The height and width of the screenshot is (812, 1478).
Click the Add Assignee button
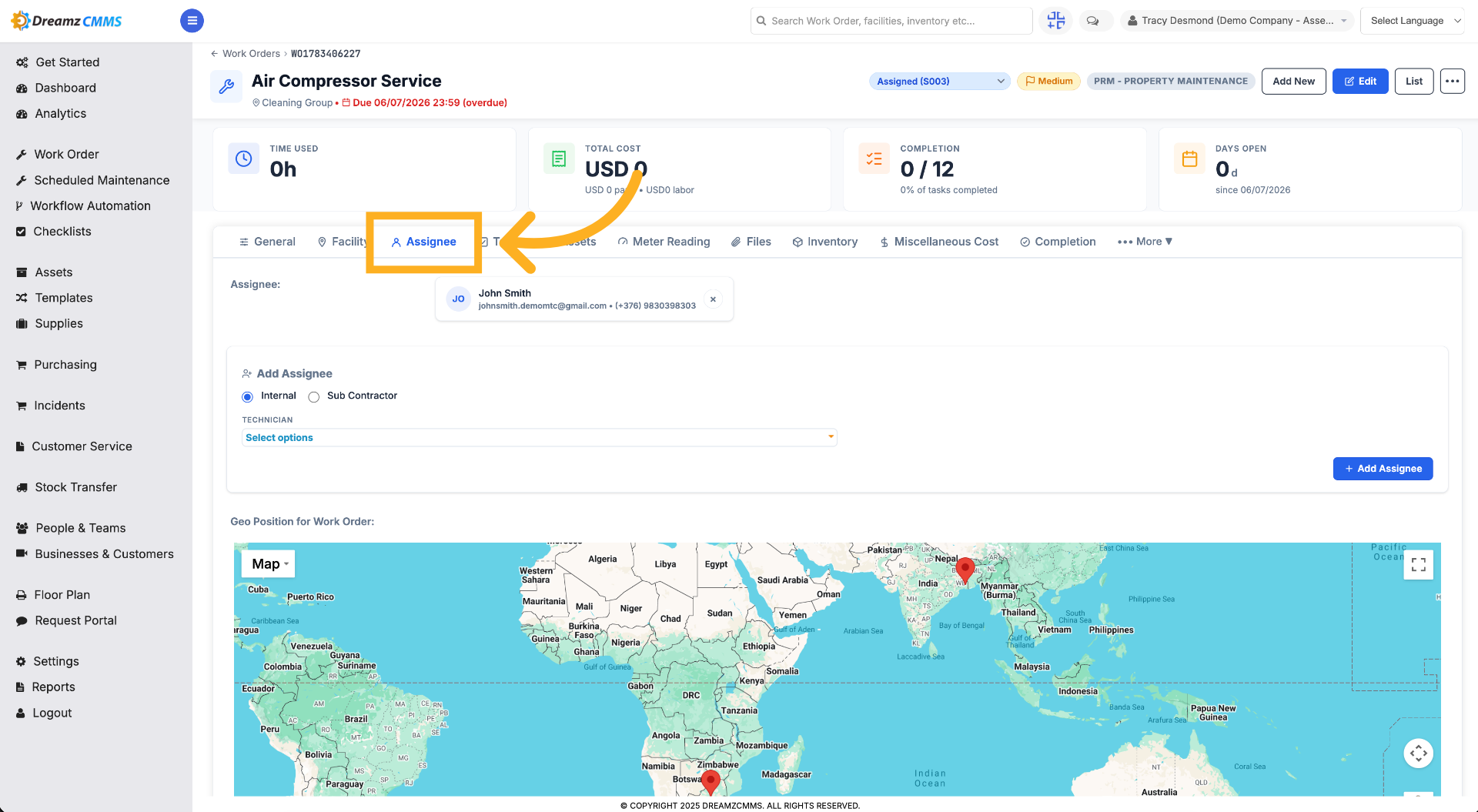coord(1383,469)
